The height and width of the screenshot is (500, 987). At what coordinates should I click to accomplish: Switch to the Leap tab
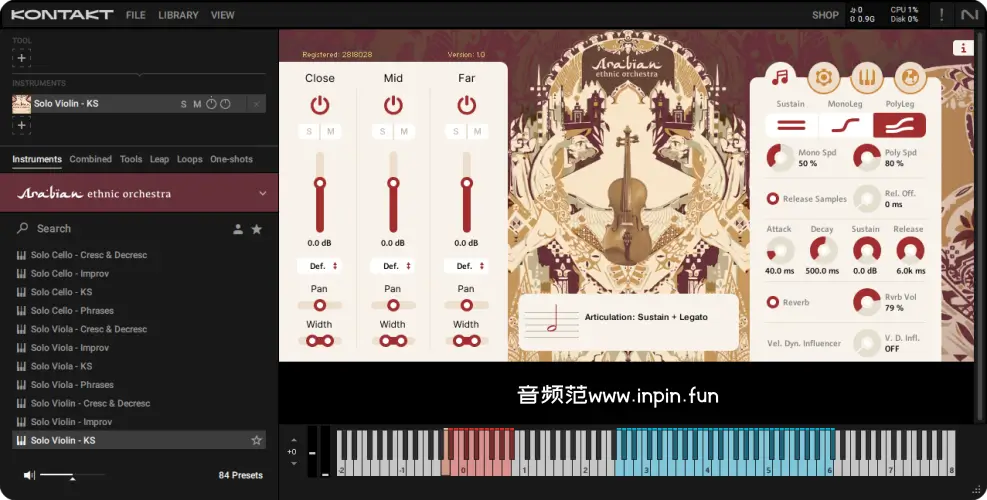coord(159,159)
